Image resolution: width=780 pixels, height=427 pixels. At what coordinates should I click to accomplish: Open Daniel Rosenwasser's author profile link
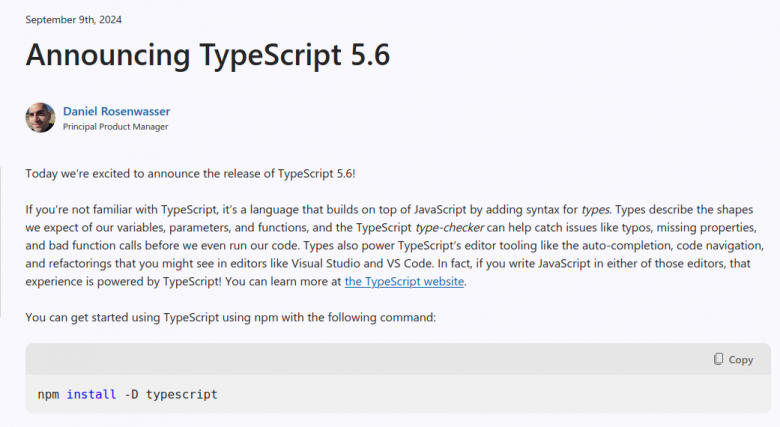(x=116, y=111)
